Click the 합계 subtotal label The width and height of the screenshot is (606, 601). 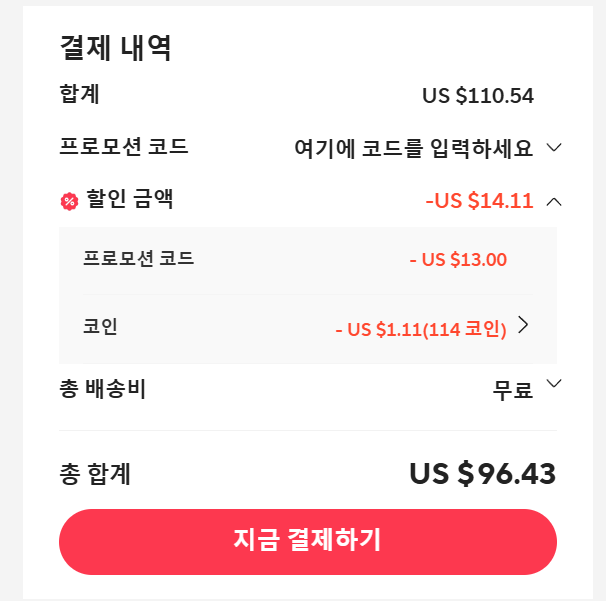(x=80, y=95)
